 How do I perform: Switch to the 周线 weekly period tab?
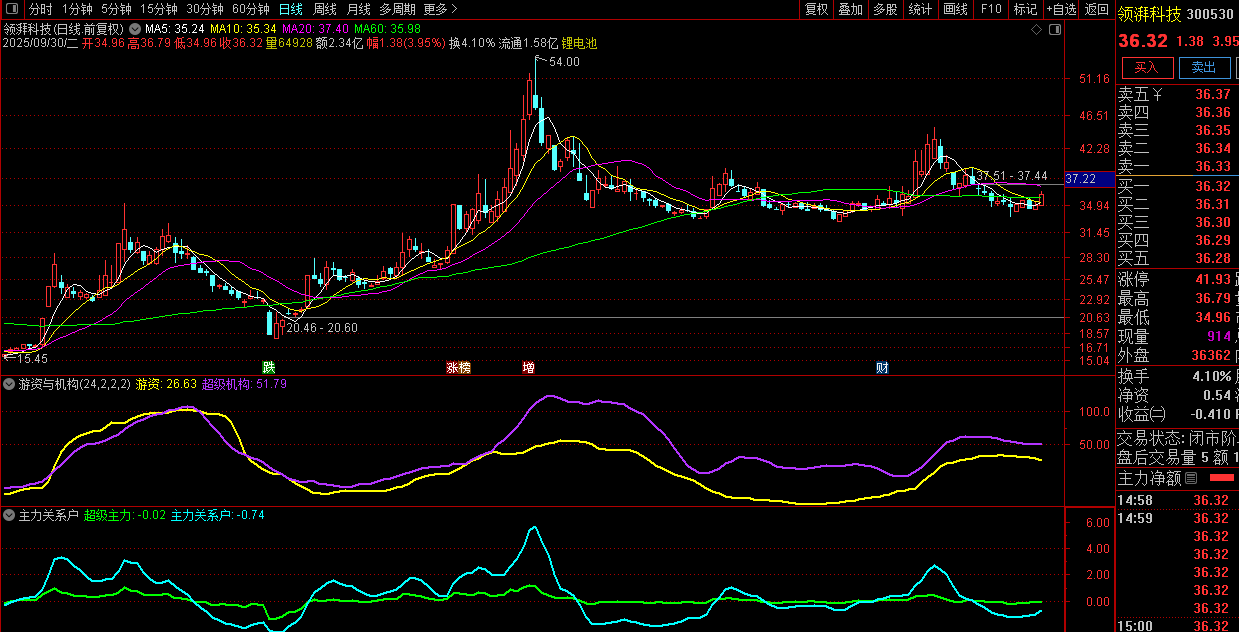point(325,9)
